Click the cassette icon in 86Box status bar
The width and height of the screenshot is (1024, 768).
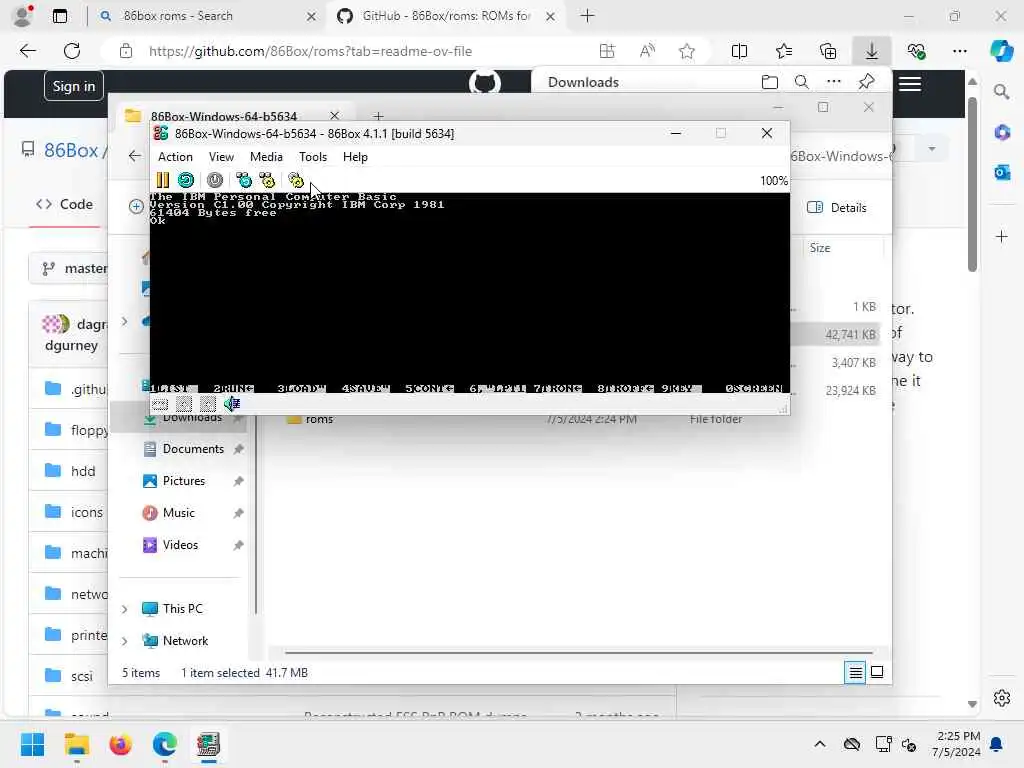pyautogui.click(x=160, y=404)
